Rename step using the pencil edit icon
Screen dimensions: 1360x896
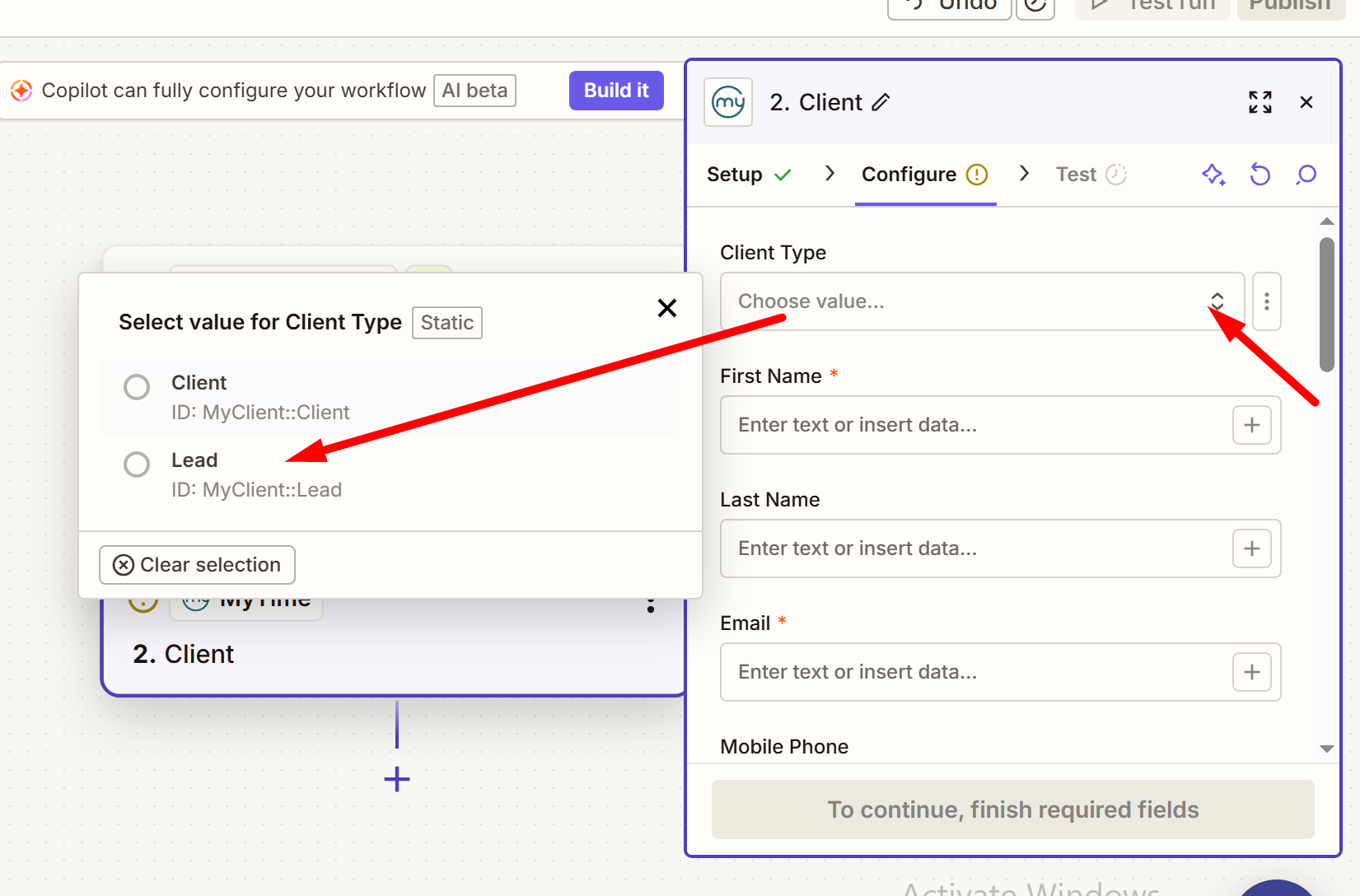[881, 102]
